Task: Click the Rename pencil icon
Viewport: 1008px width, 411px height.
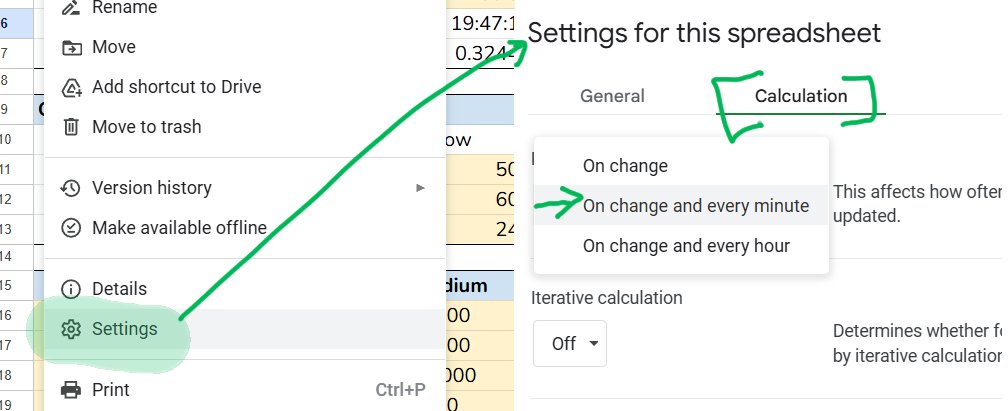Action: pos(71,8)
